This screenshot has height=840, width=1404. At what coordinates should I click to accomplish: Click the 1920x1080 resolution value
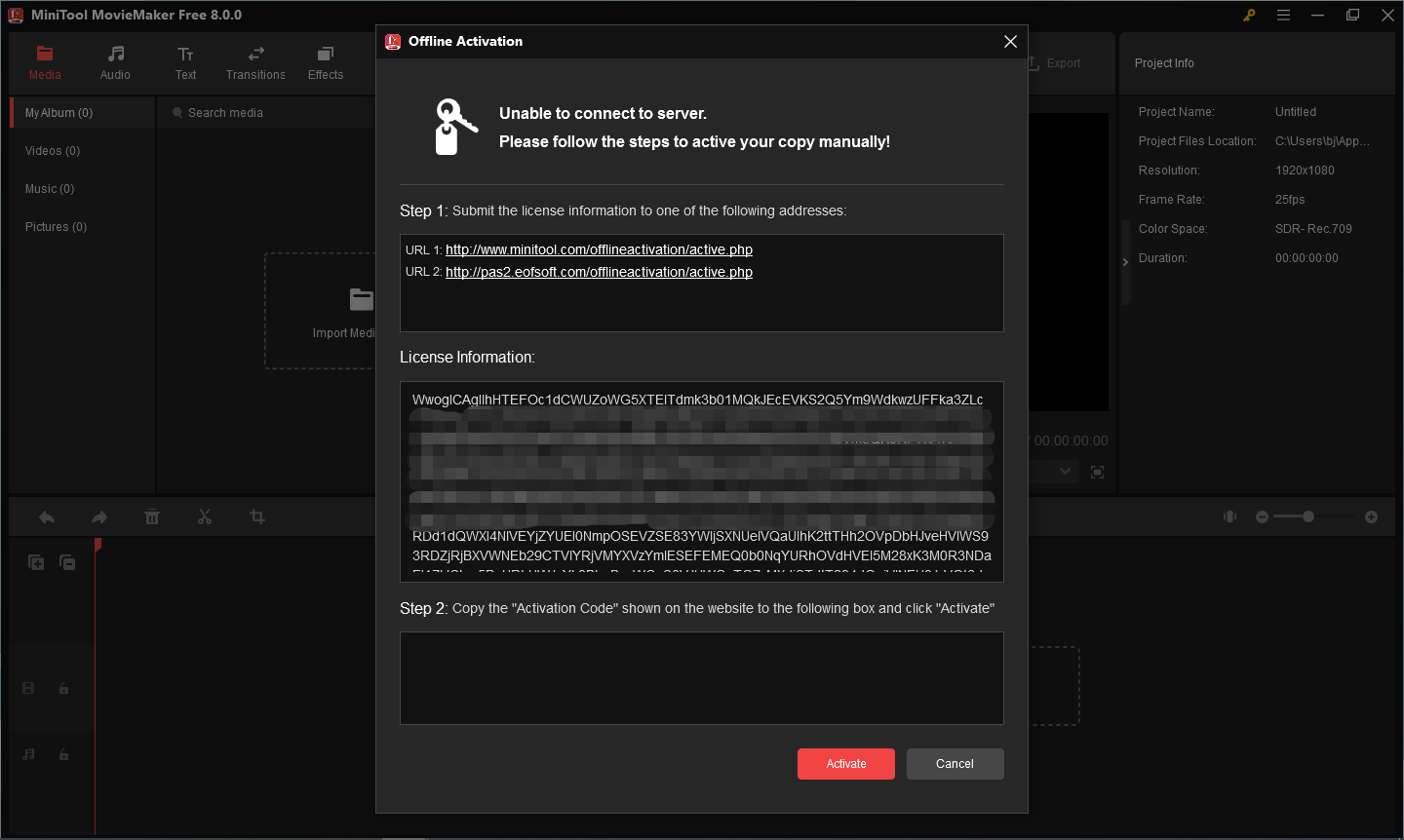pyautogui.click(x=1305, y=171)
